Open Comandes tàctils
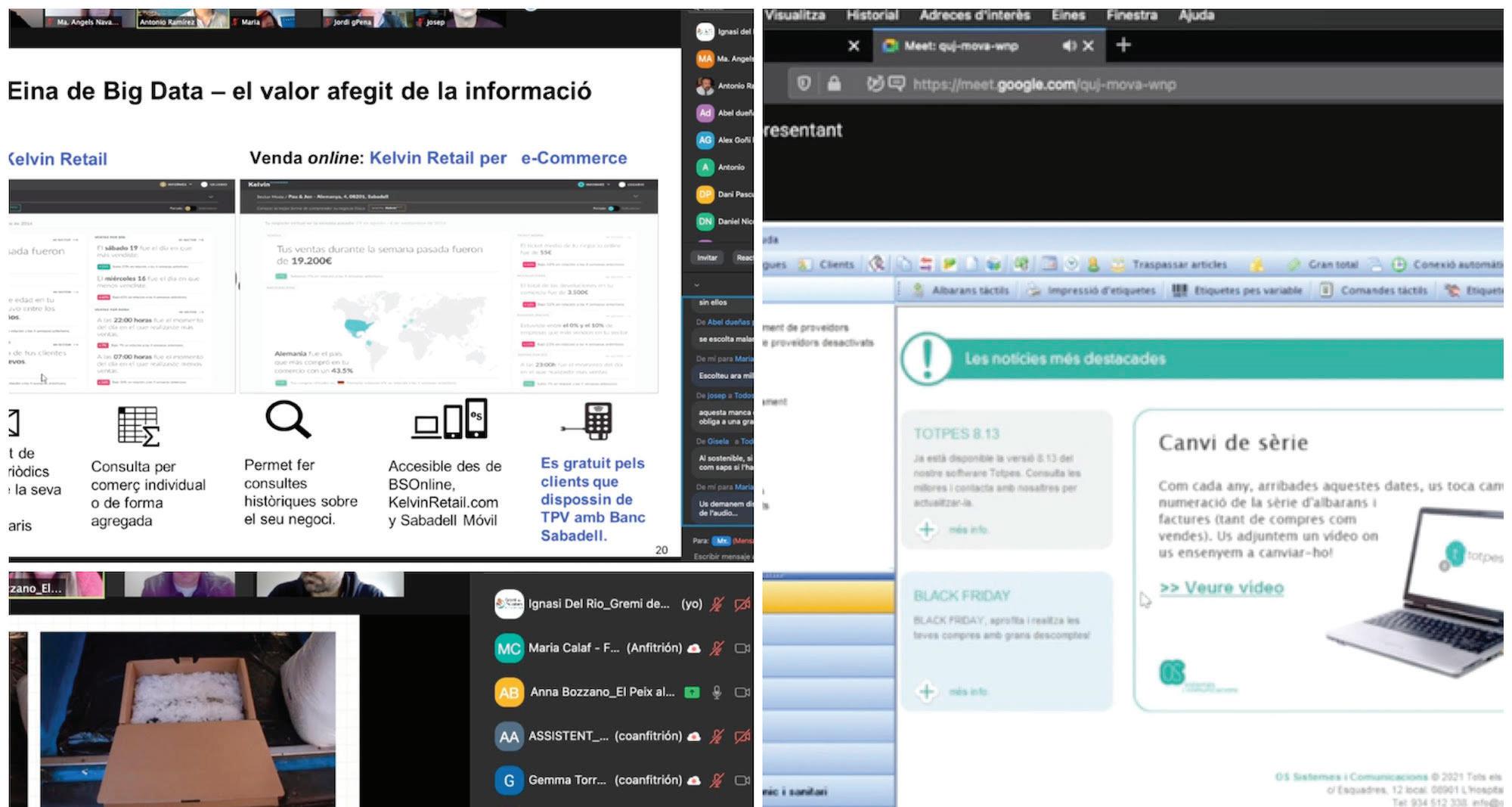The height and width of the screenshot is (807, 1512). pos(1374,290)
